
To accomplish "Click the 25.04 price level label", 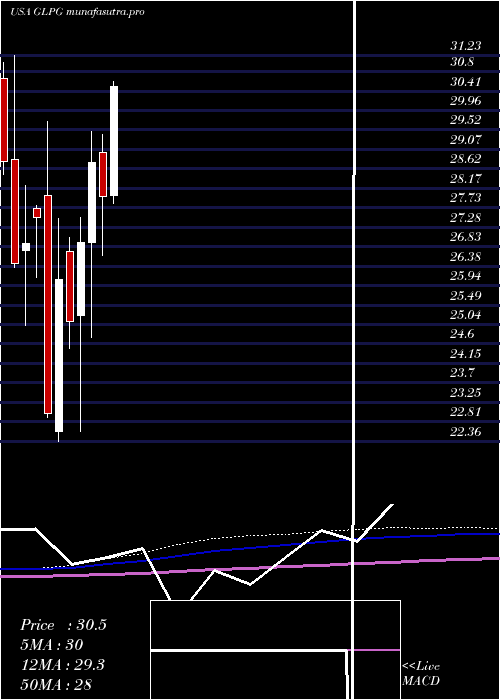I will pos(466,315).
